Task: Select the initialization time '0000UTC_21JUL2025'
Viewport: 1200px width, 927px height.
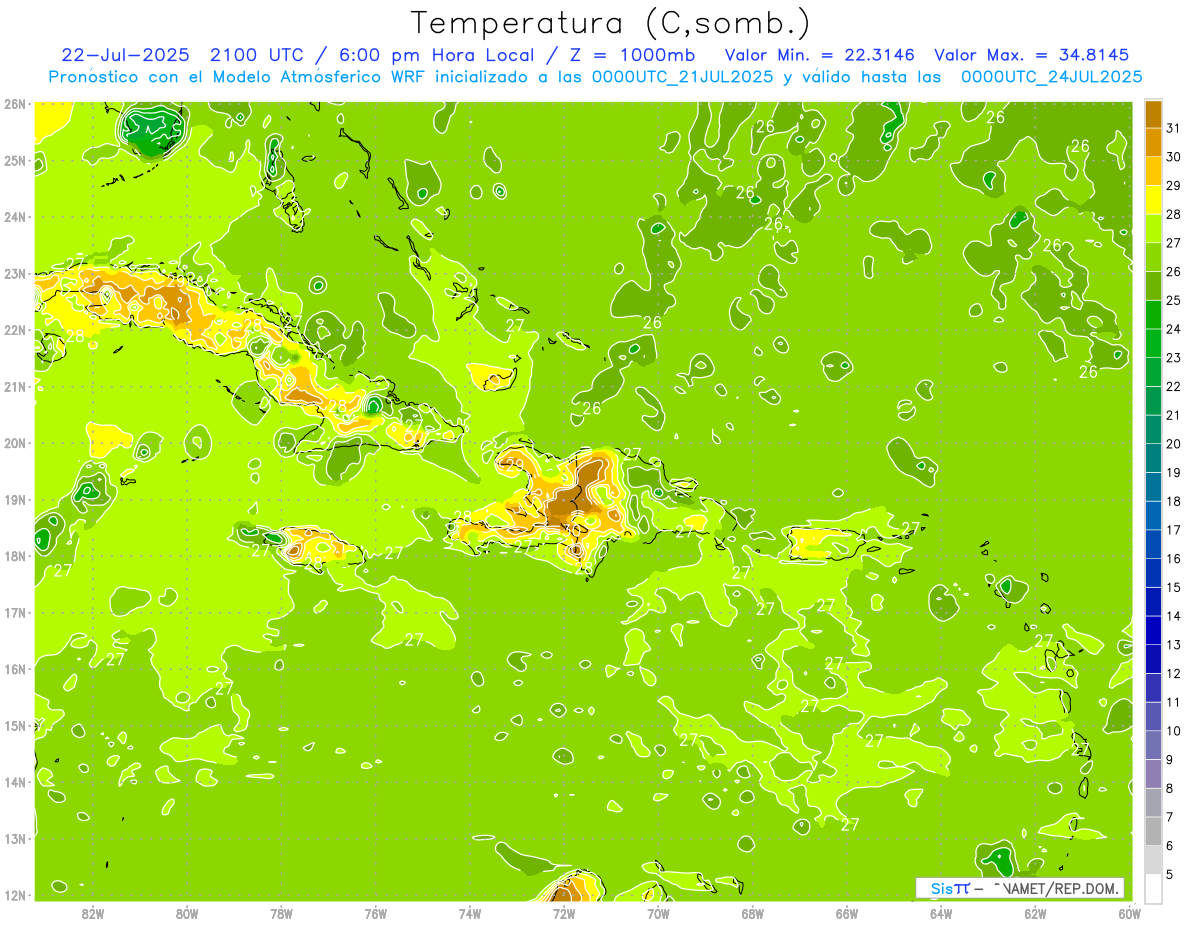Action: pyautogui.click(x=683, y=76)
